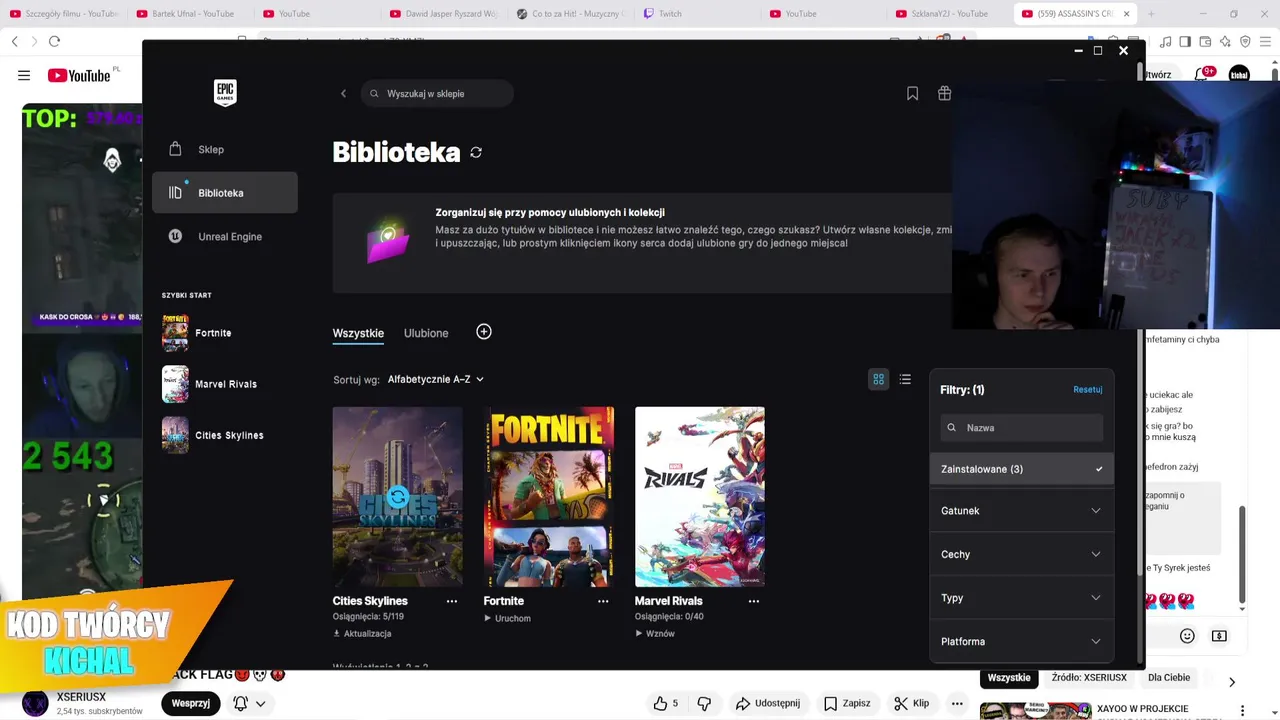The height and width of the screenshot is (720, 1280).
Task: Open the emoji picker in live chat
Action: (1187, 636)
